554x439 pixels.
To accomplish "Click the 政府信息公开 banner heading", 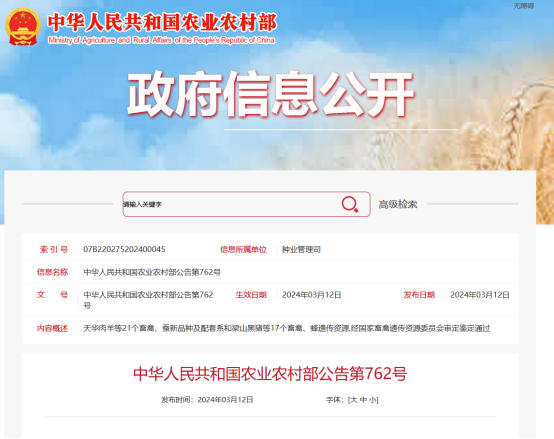I will pos(270,94).
